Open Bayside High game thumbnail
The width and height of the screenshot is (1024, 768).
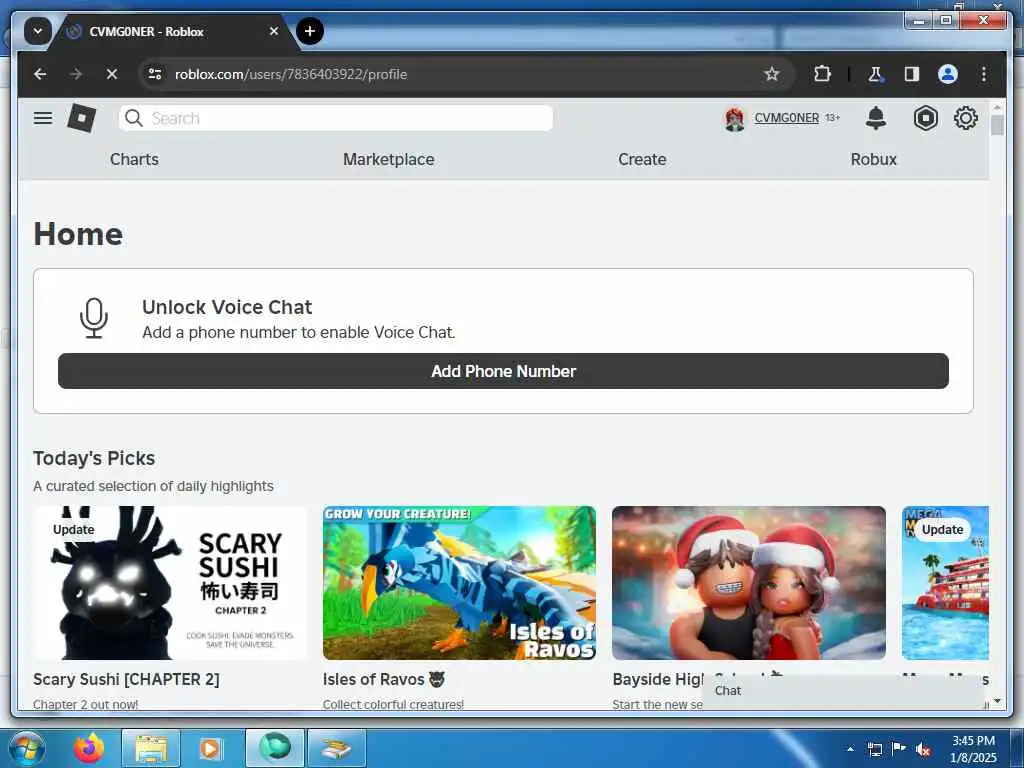click(748, 583)
